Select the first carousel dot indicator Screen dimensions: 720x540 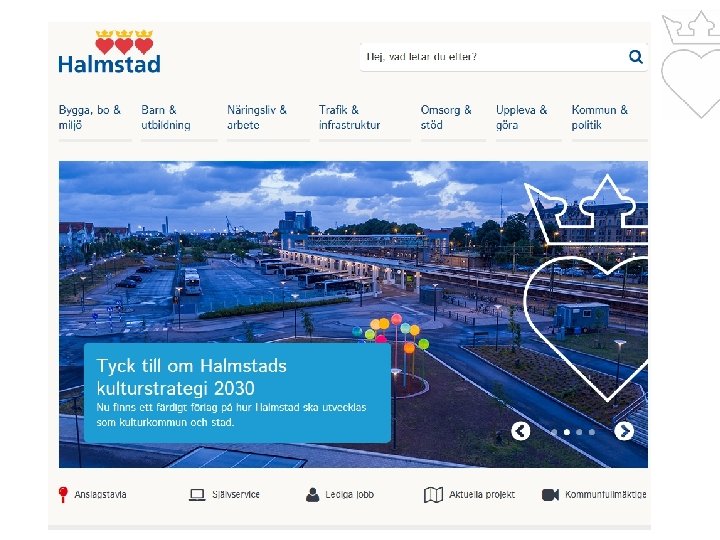(x=554, y=432)
